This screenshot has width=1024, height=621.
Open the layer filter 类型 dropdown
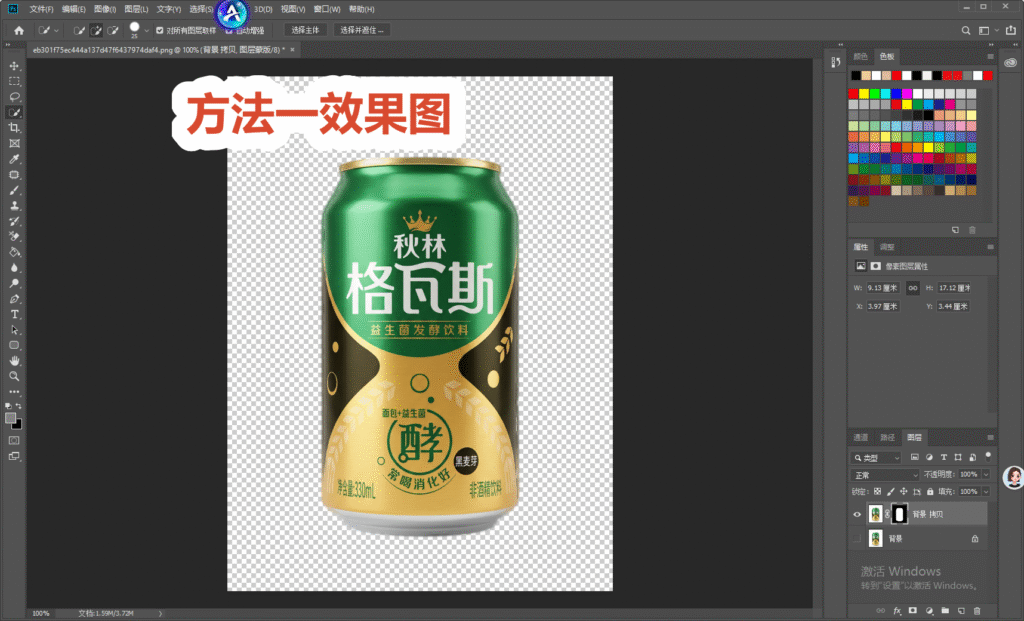(x=876, y=458)
